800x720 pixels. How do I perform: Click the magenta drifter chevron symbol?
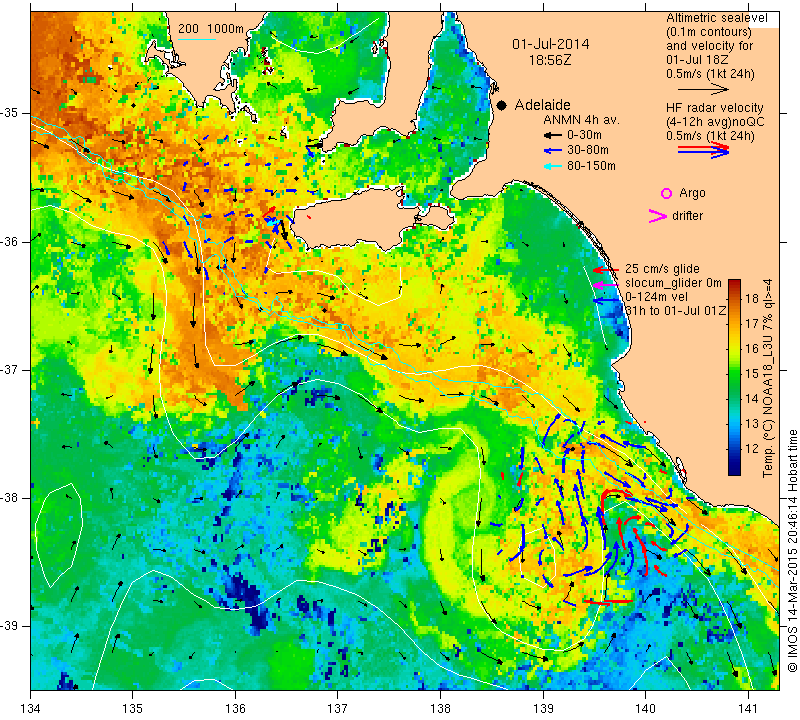[658, 216]
